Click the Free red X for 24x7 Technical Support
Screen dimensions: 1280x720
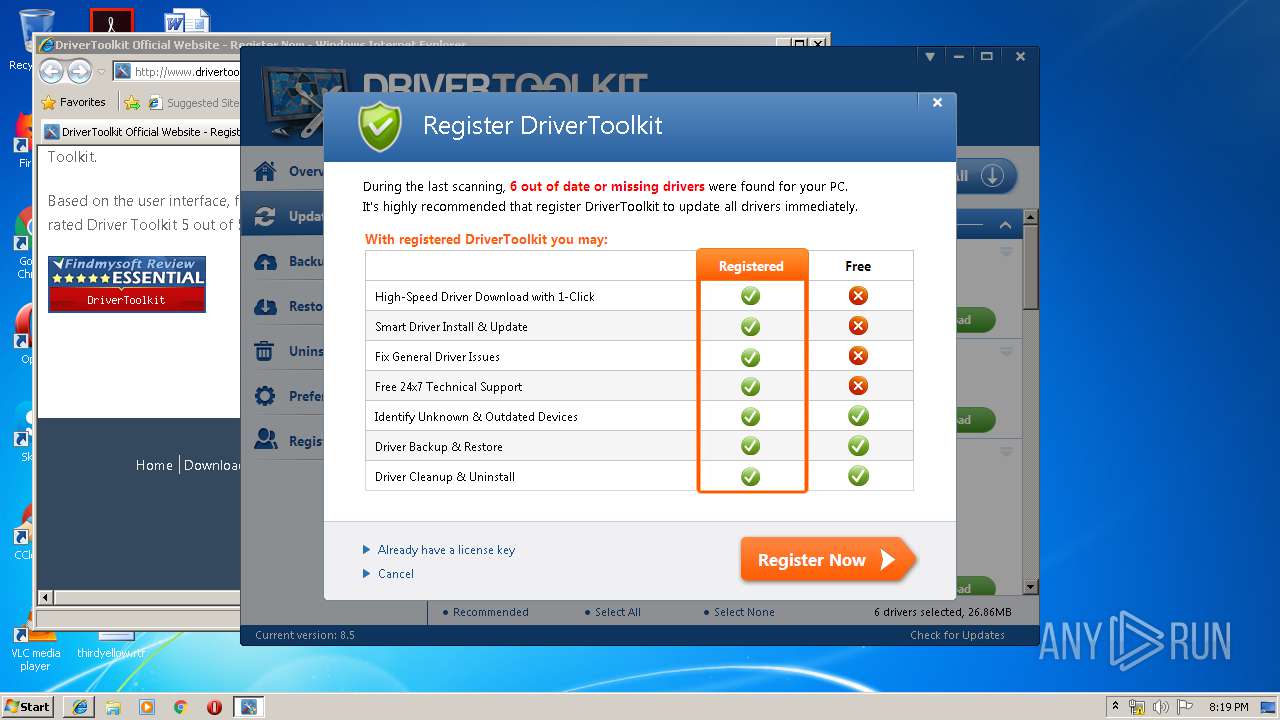[858, 386]
